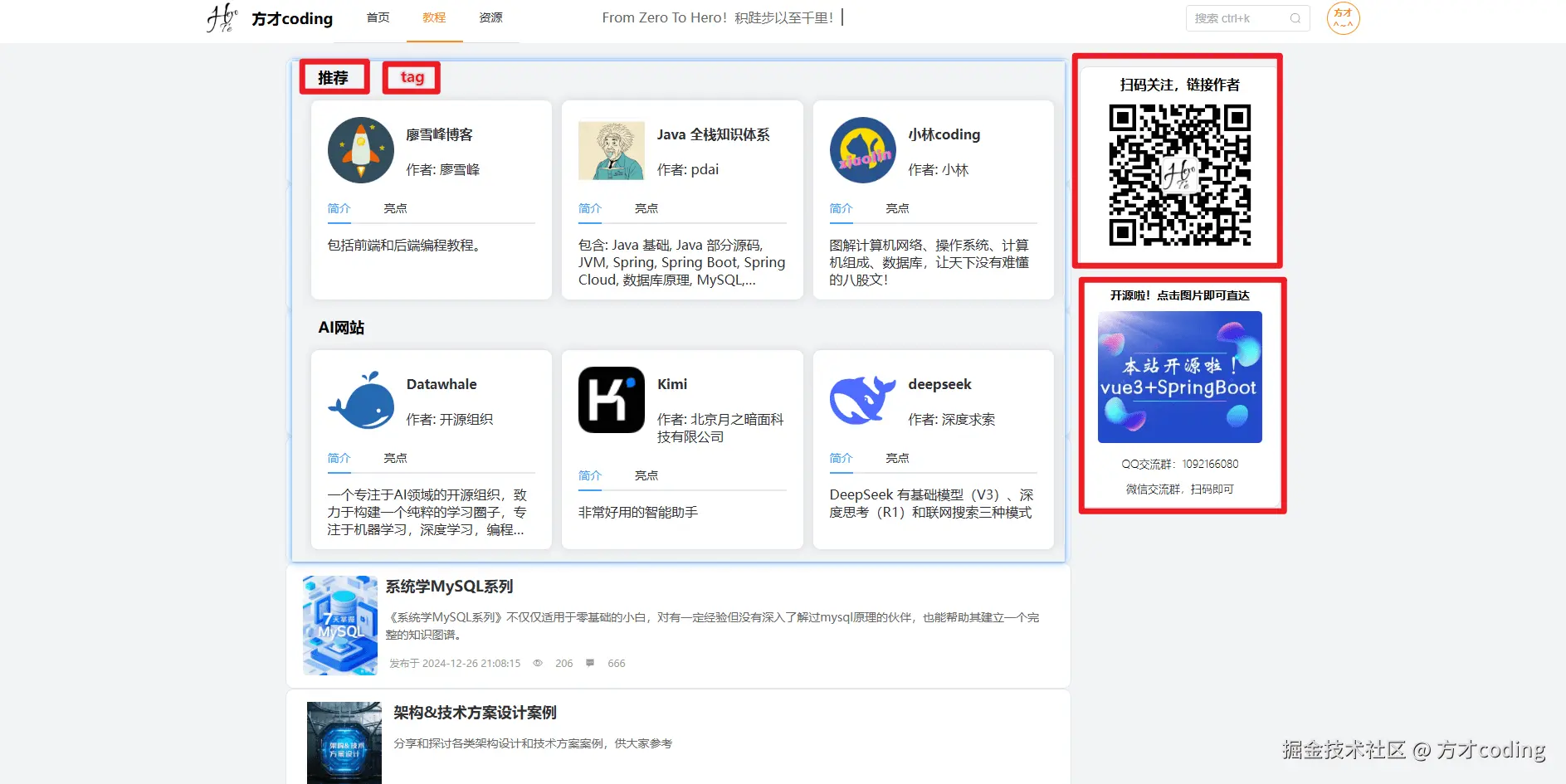Click the From Zero To Hero slogan
Screen dimensions: 1566x784
717,17
